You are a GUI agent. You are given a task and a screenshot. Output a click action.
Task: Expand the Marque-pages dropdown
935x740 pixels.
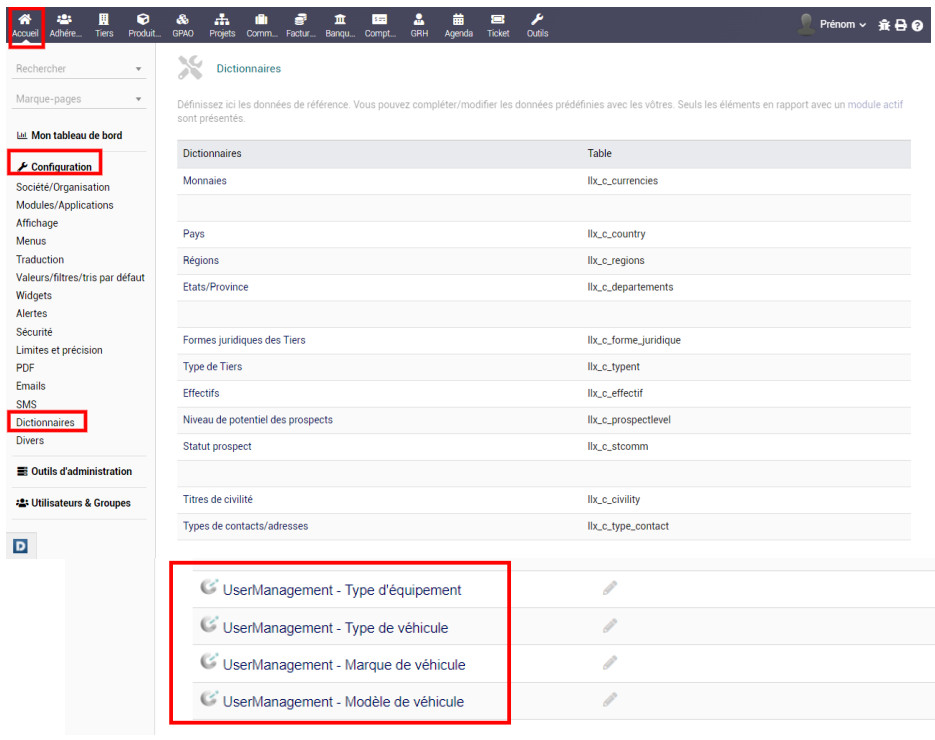click(x=138, y=100)
